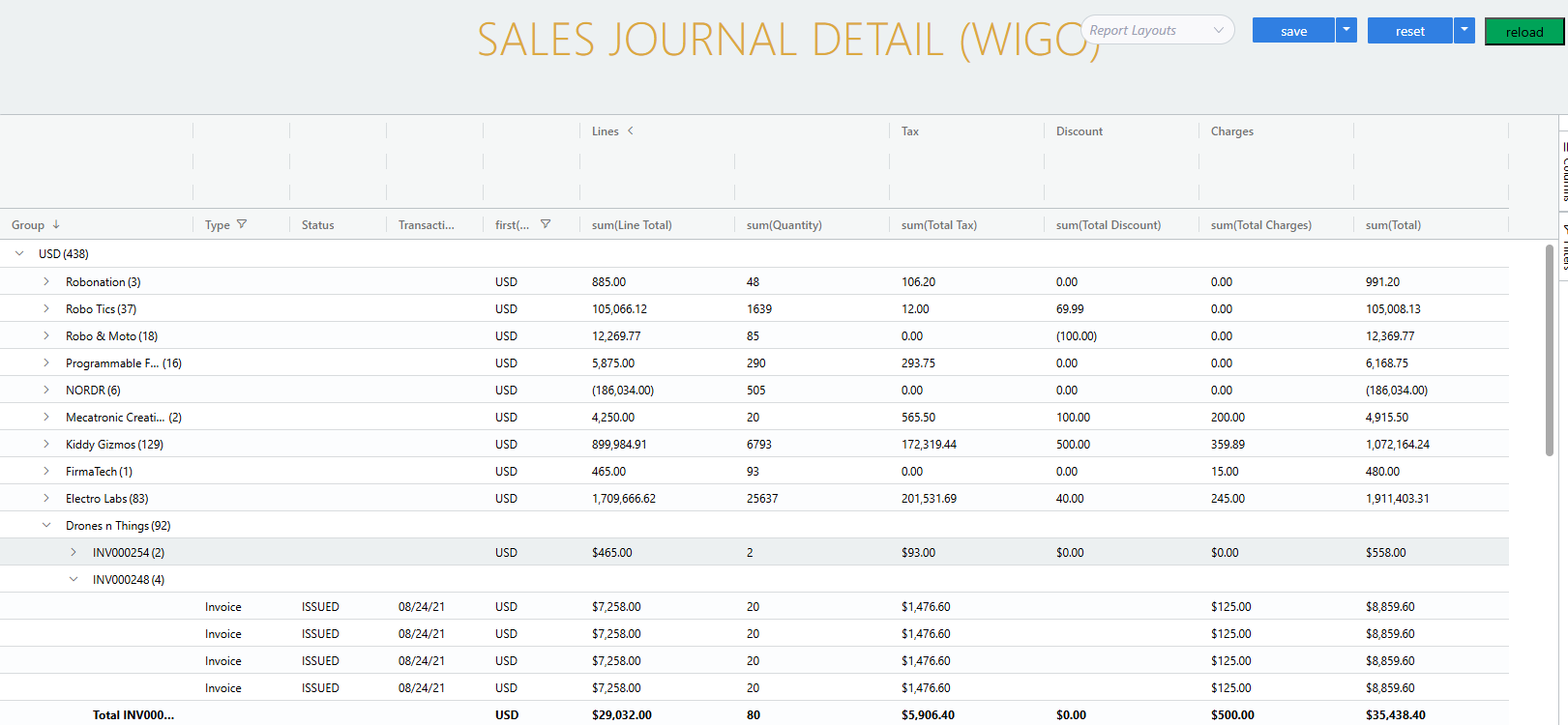Select the Total INV000... summary row label
Viewport: 1568px width, 725px height.
[x=133, y=715]
